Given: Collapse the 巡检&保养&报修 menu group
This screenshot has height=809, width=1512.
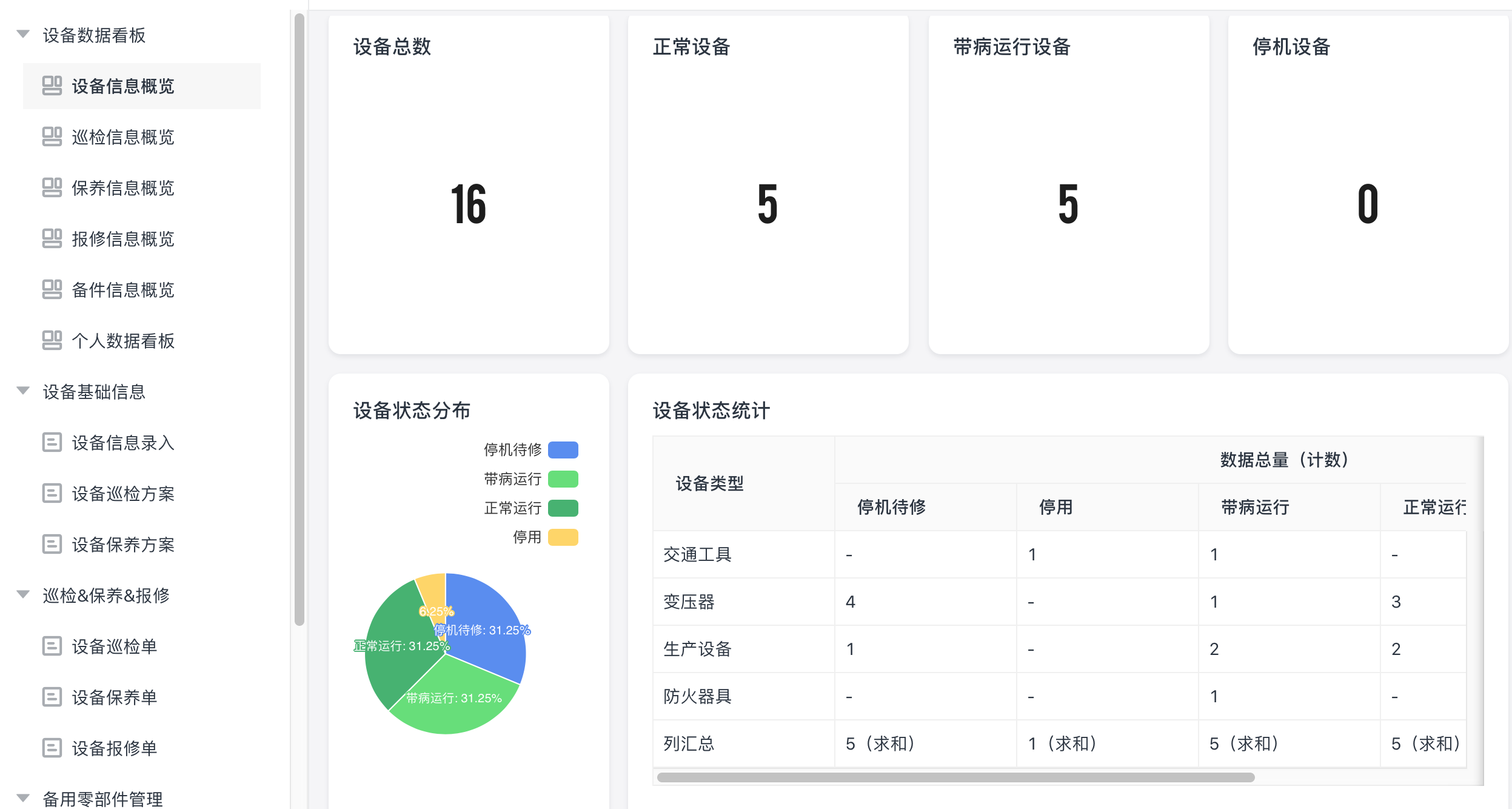Looking at the screenshot, I should pos(23,595).
